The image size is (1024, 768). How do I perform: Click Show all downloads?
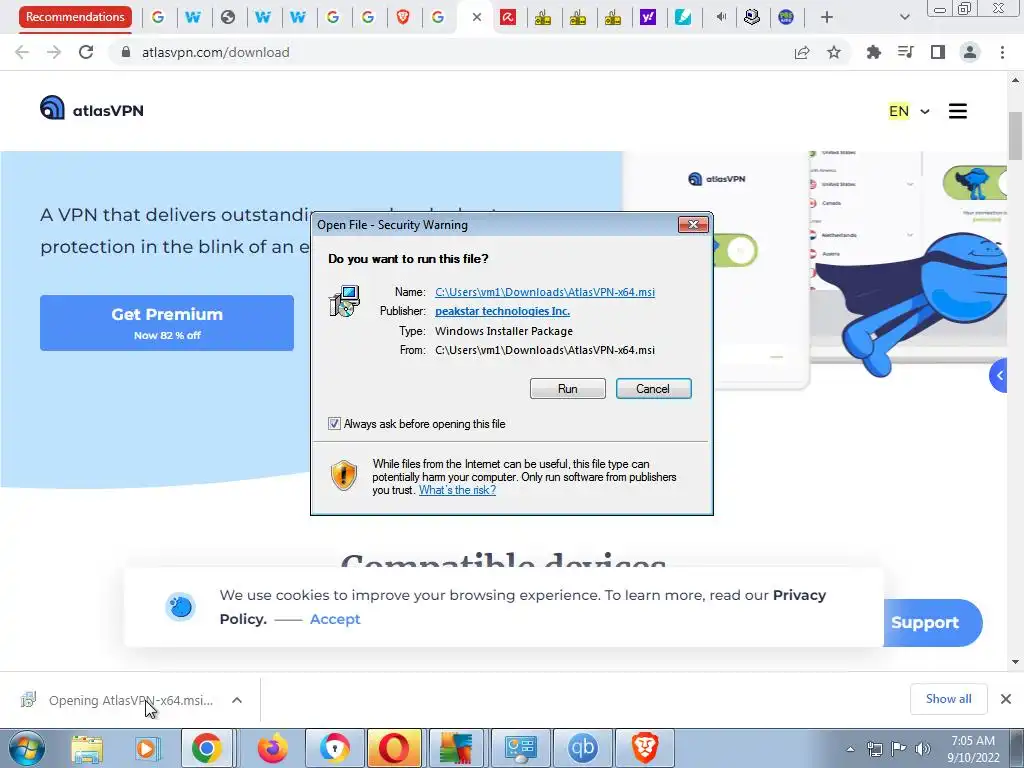(948, 699)
